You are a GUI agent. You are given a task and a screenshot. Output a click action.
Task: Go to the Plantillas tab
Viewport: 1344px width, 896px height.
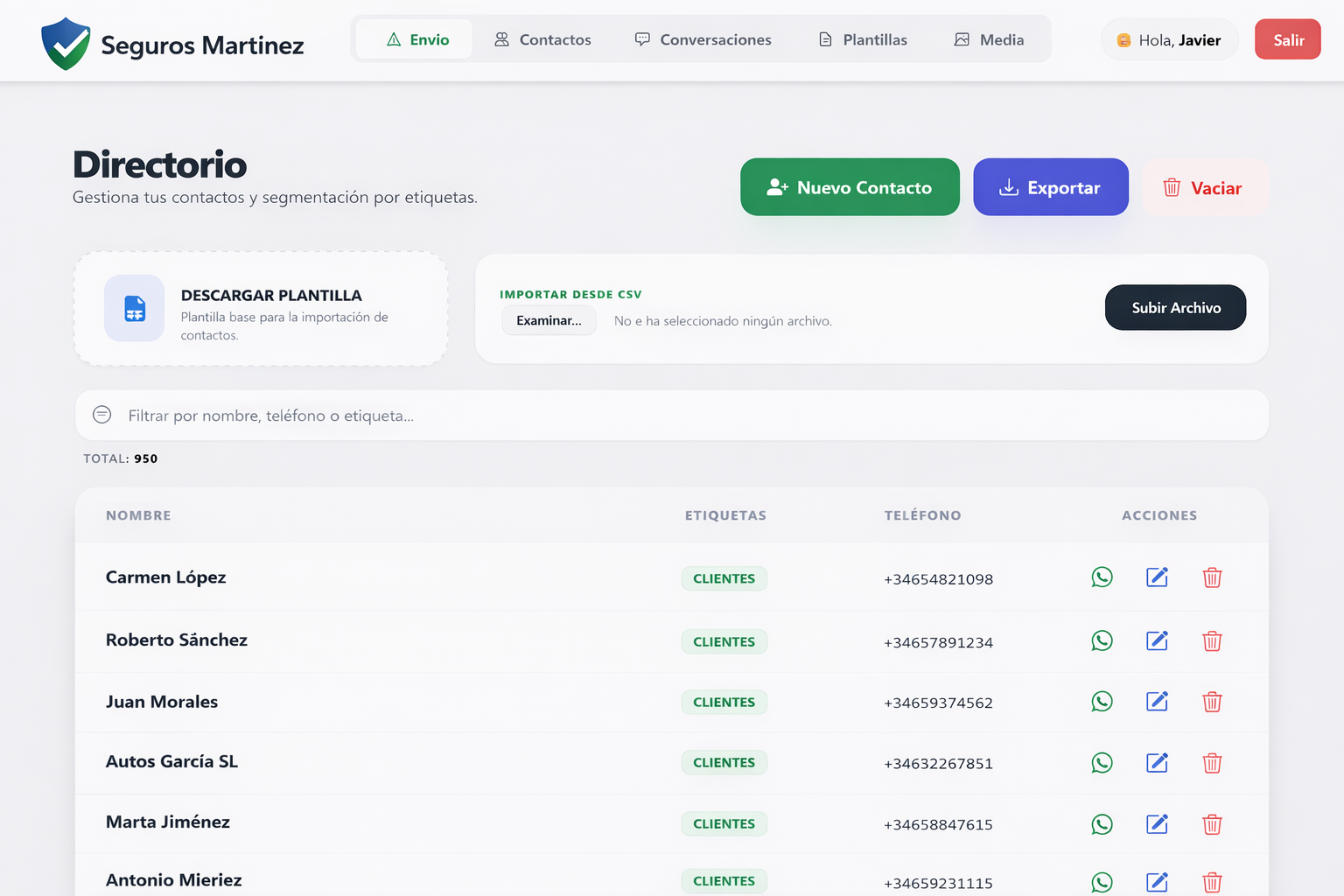click(862, 39)
